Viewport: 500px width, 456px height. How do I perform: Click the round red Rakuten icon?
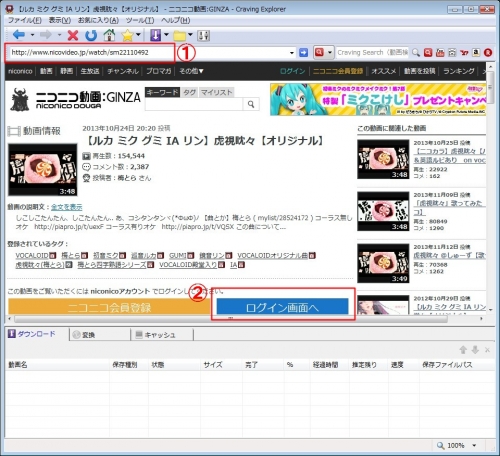488,52
